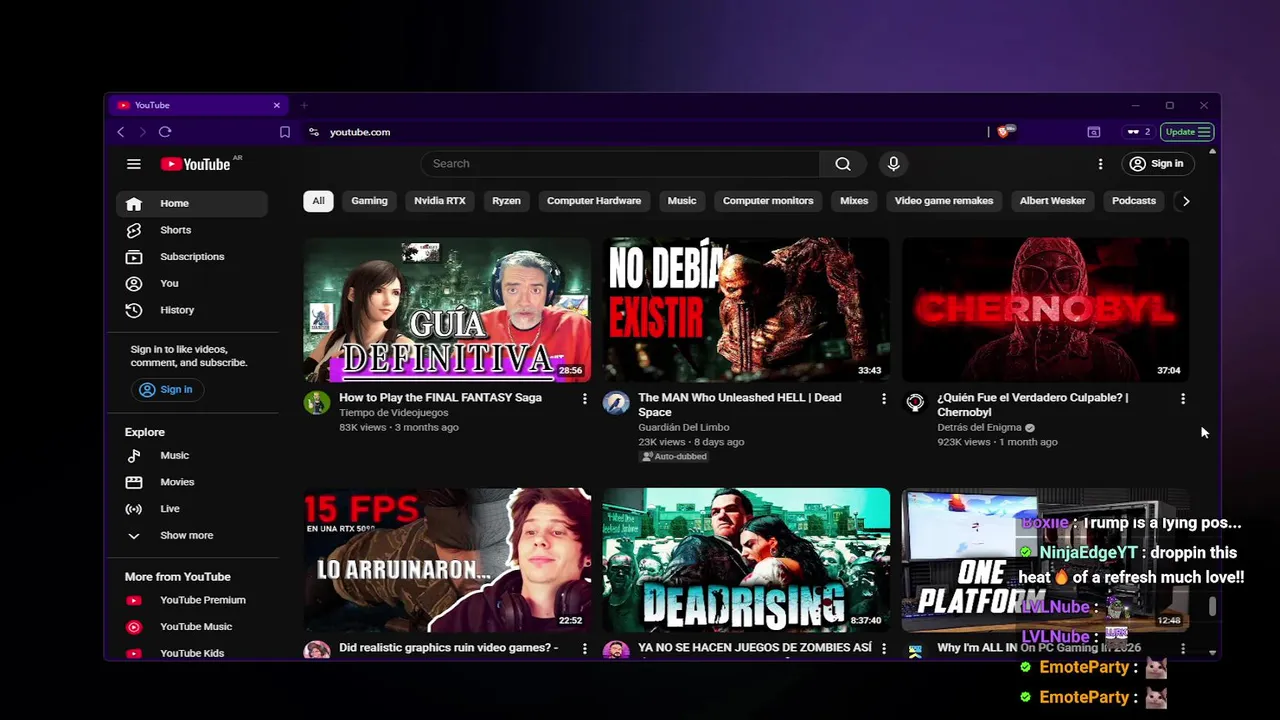Select the Computer monitors filter chip
Image resolution: width=1280 pixels, height=720 pixels.
pos(768,201)
